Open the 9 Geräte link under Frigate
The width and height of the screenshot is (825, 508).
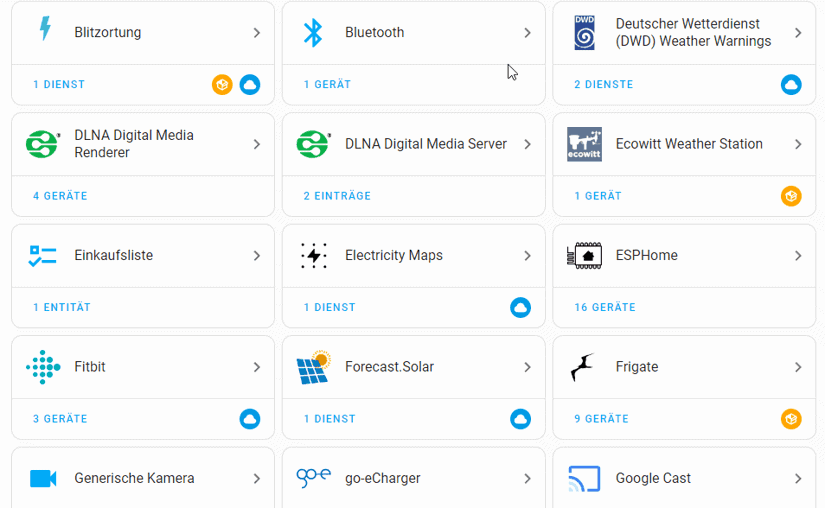pos(601,419)
